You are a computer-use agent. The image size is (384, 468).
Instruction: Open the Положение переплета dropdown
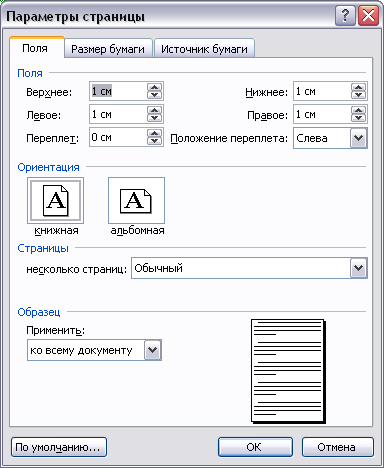click(x=359, y=138)
